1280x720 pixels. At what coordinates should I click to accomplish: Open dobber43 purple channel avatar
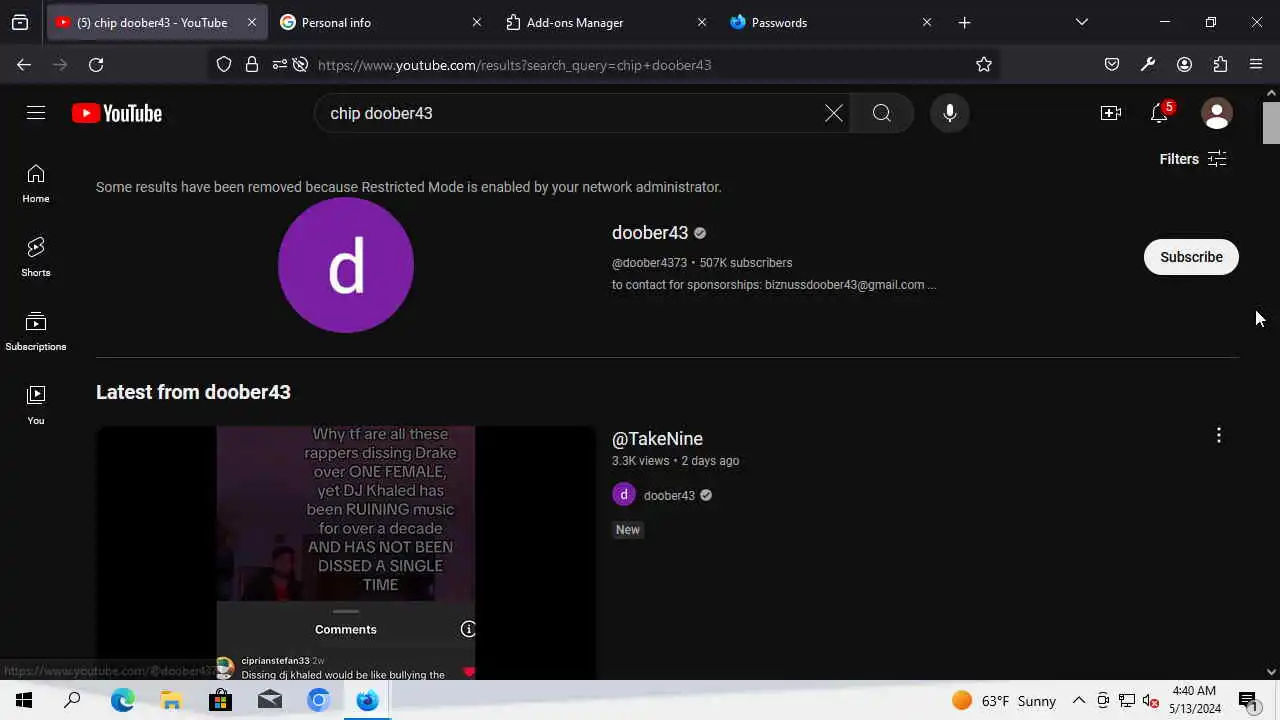coord(346,265)
